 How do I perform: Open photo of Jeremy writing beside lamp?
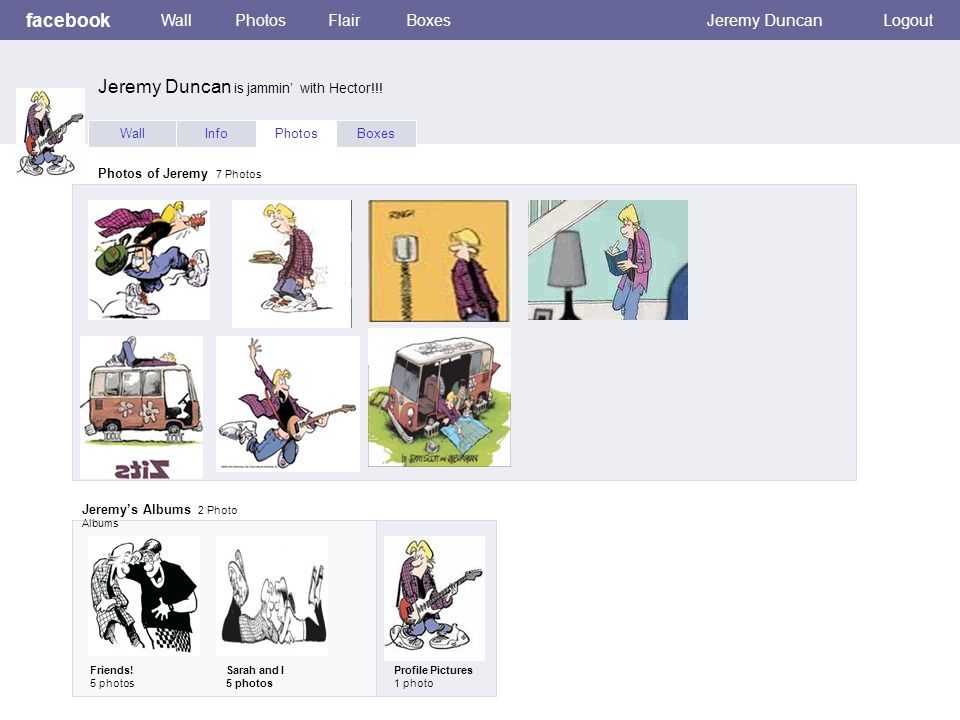coord(608,260)
